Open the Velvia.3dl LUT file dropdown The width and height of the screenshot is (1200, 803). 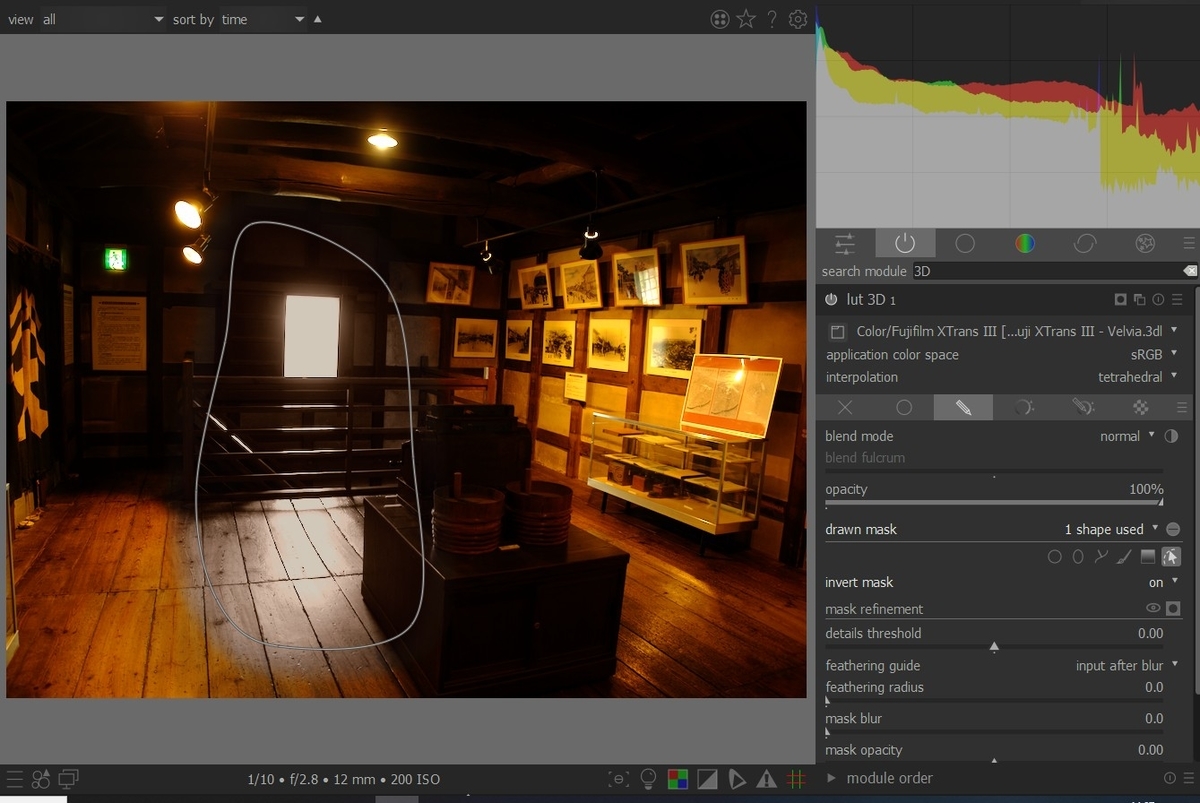coord(1017,331)
